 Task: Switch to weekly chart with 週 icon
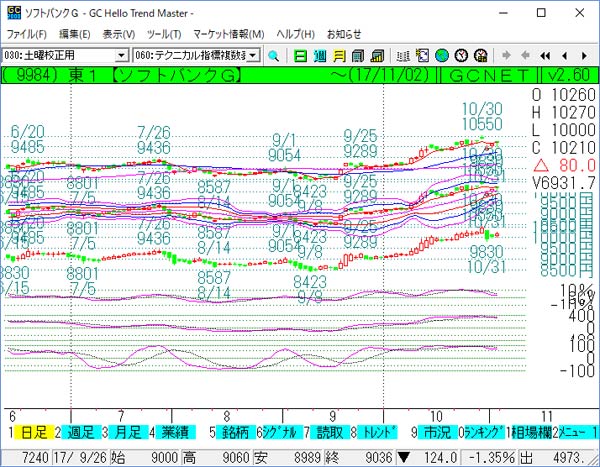(320, 56)
